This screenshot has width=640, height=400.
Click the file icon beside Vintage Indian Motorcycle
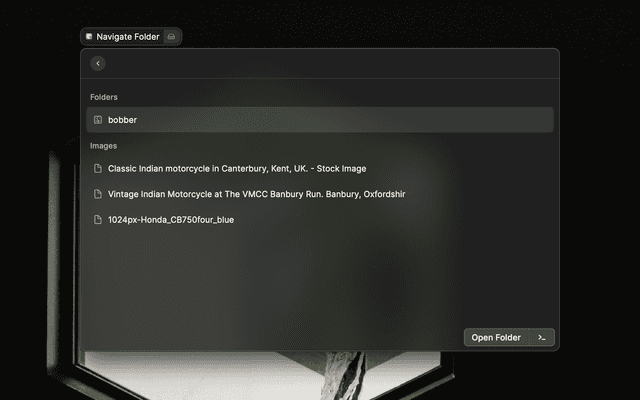pos(98,194)
